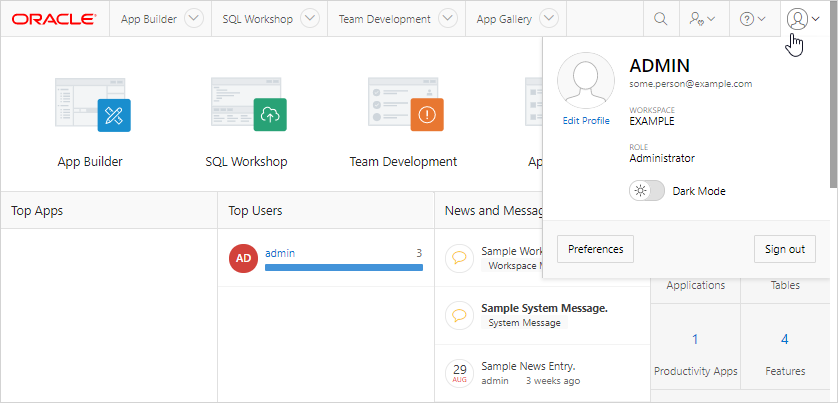Click the red AD user badge
The image size is (838, 403).
(x=244, y=258)
